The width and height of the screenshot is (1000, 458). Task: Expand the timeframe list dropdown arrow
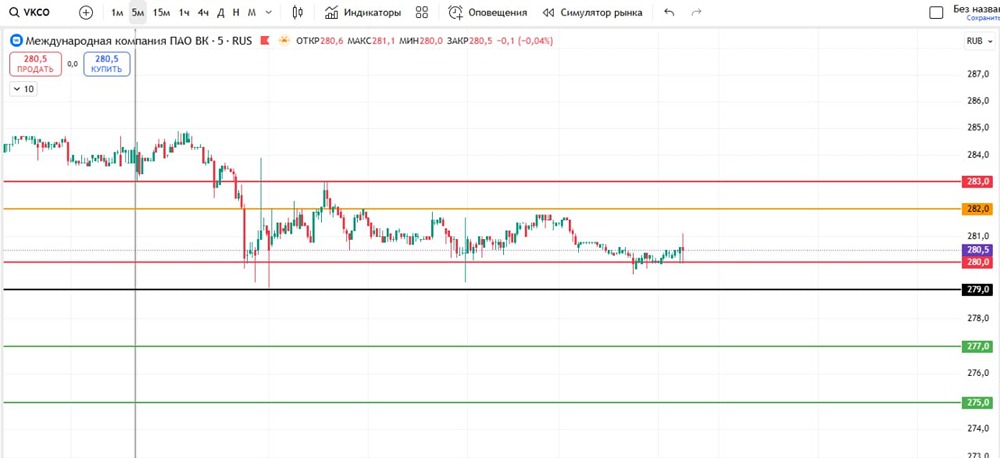268,12
